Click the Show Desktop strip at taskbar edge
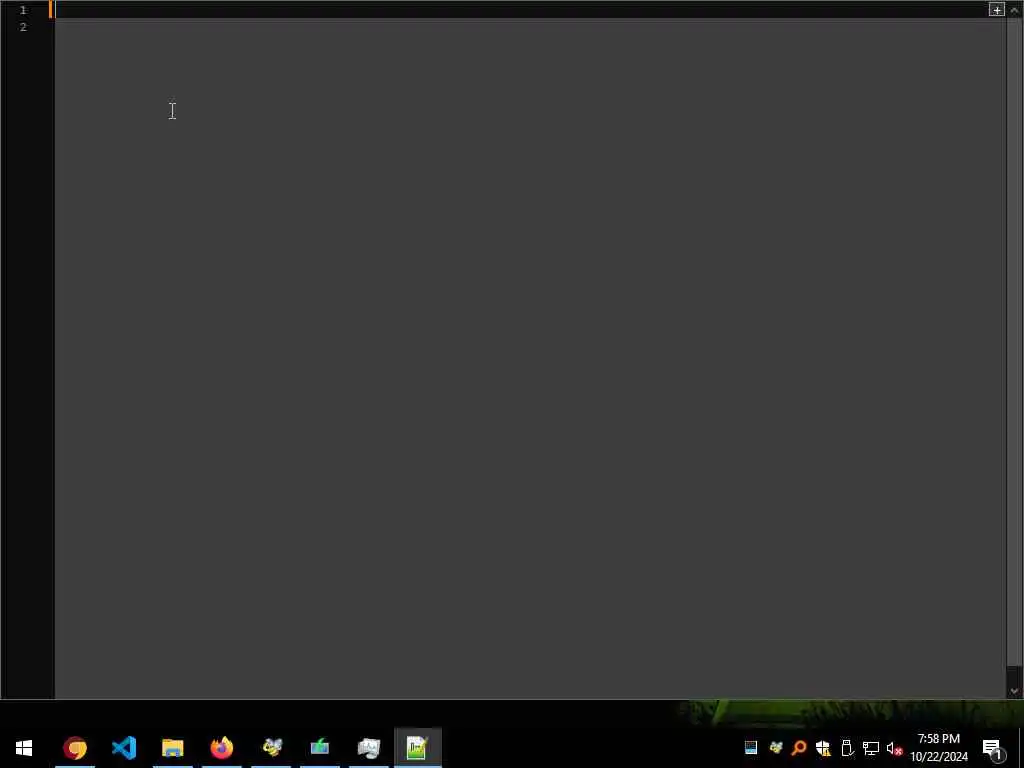Screen dimensions: 1024x768 click(x=1021, y=748)
